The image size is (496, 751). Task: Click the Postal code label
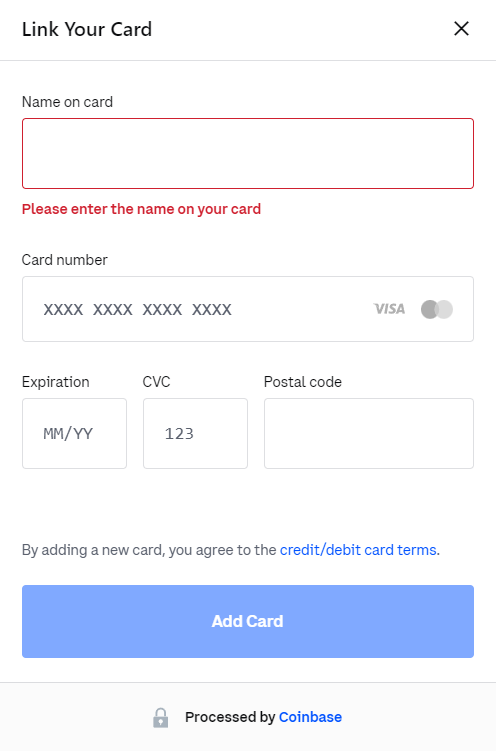303,382
